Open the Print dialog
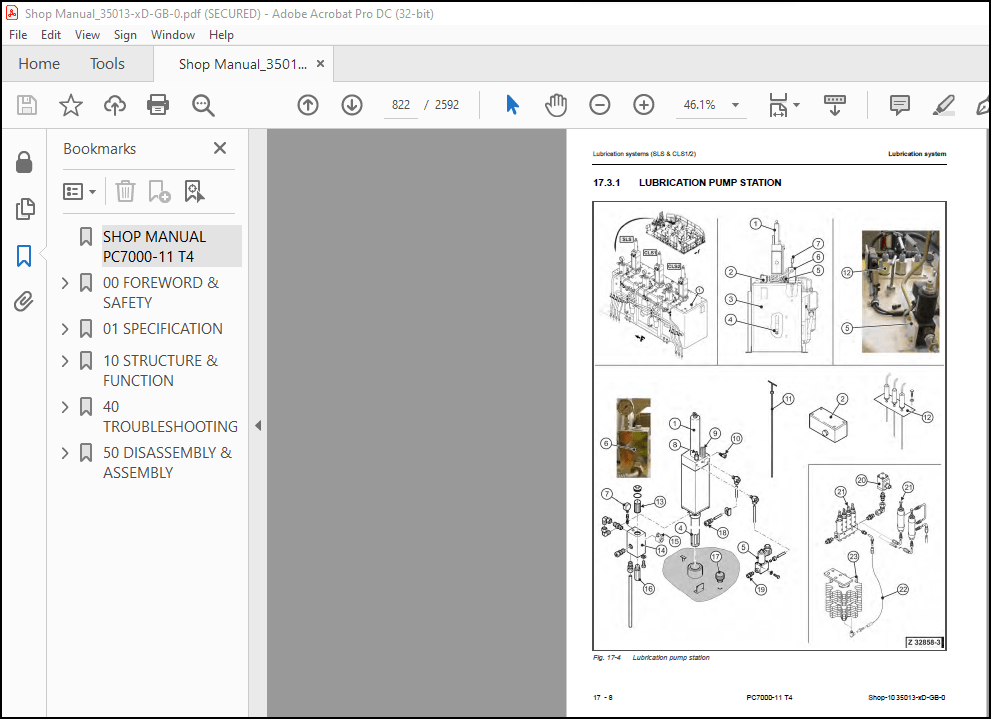Image resolution: width=991 pixels, height=719 pixels. [x=158, y=104]
